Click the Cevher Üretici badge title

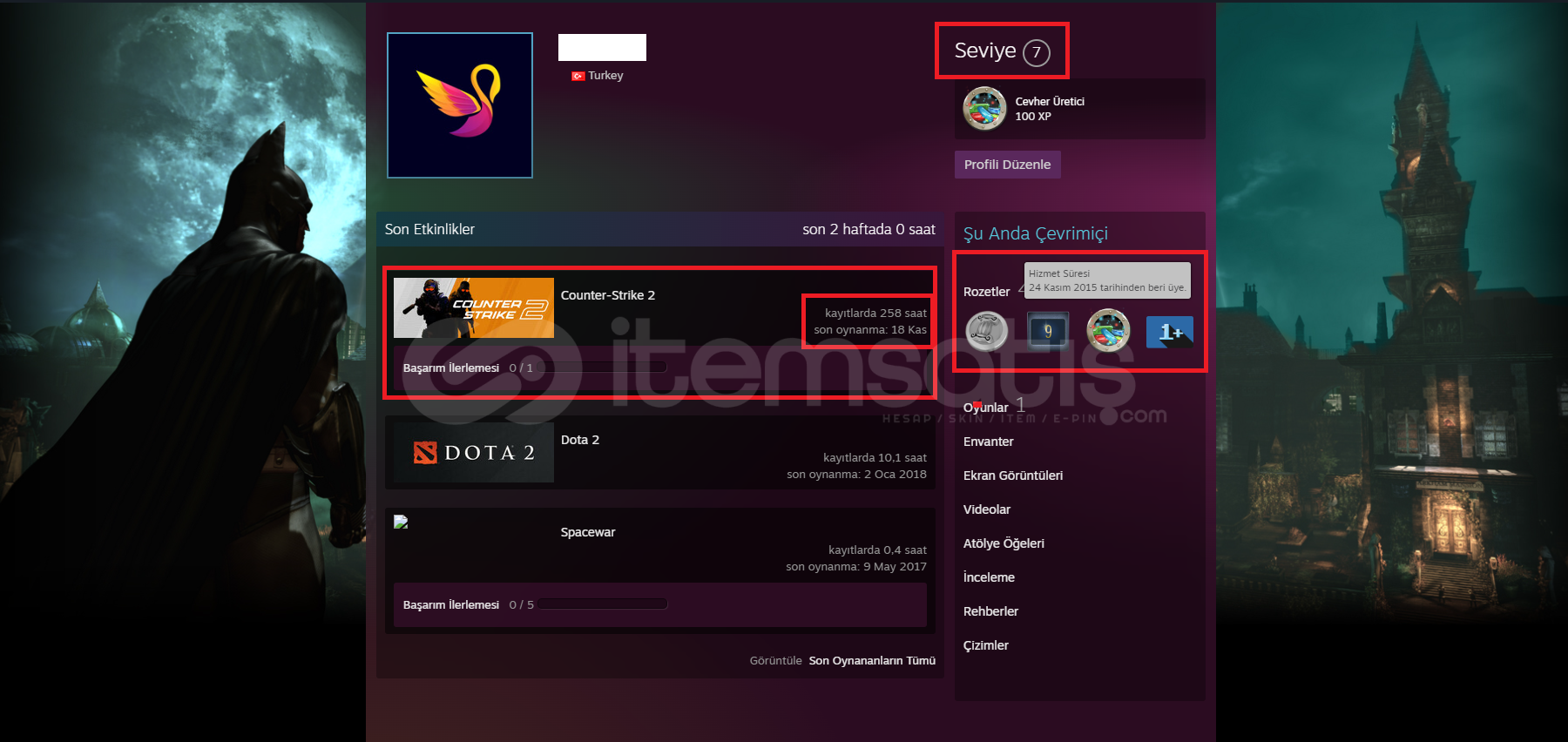[x=1050, y=101]
